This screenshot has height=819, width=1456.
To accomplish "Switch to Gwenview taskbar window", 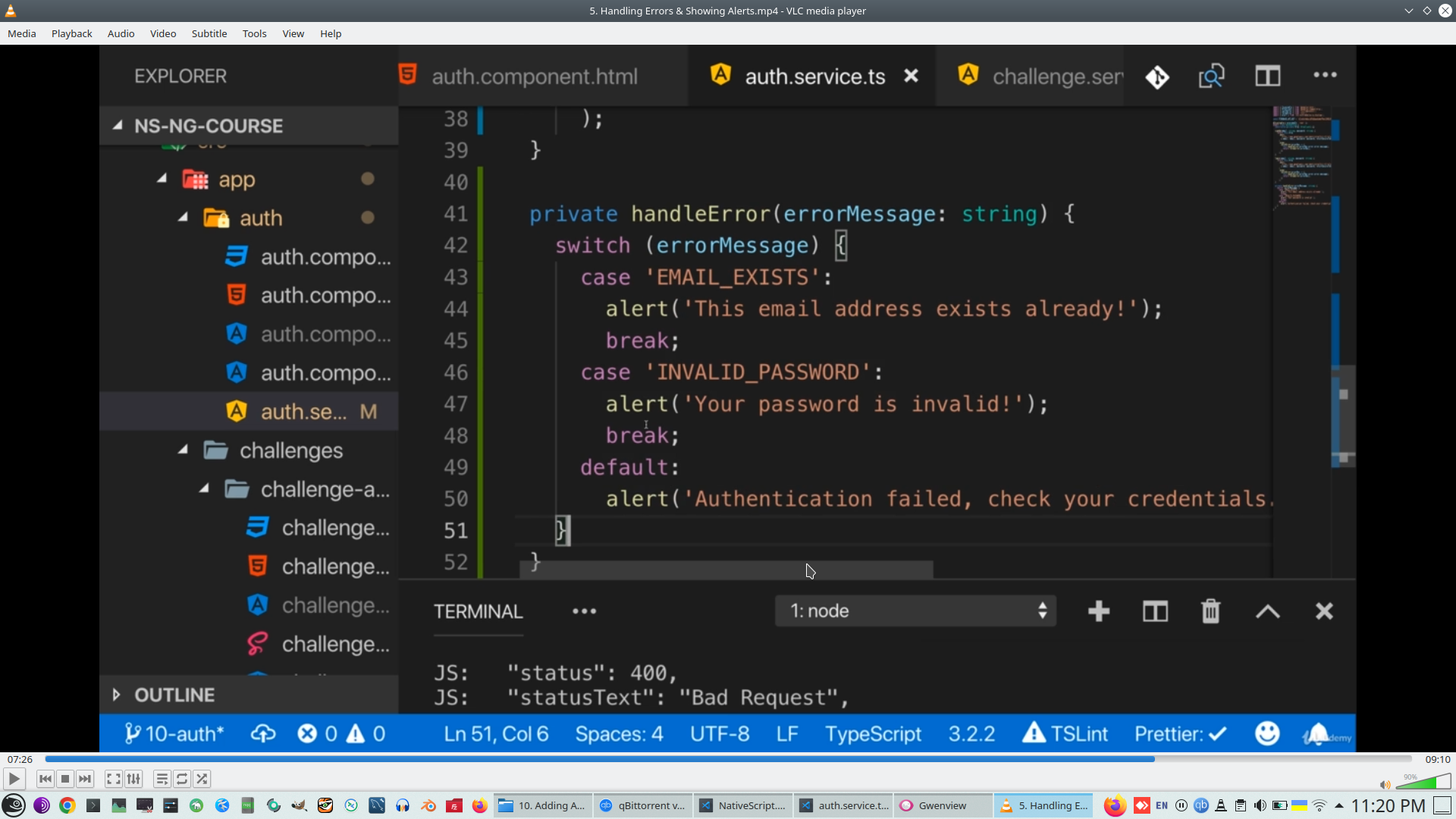I will pyautogui.click(x=943, y=805).
